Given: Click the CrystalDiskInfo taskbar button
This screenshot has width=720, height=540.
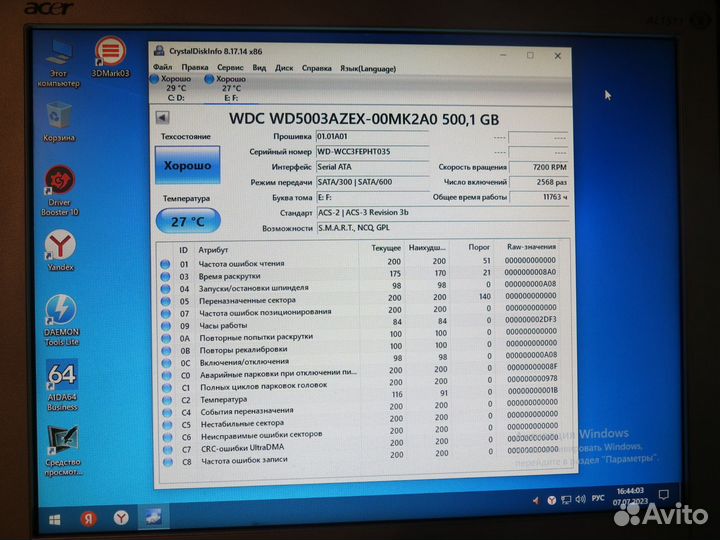Looking at the screenshot, I should [x=153, y=517].
